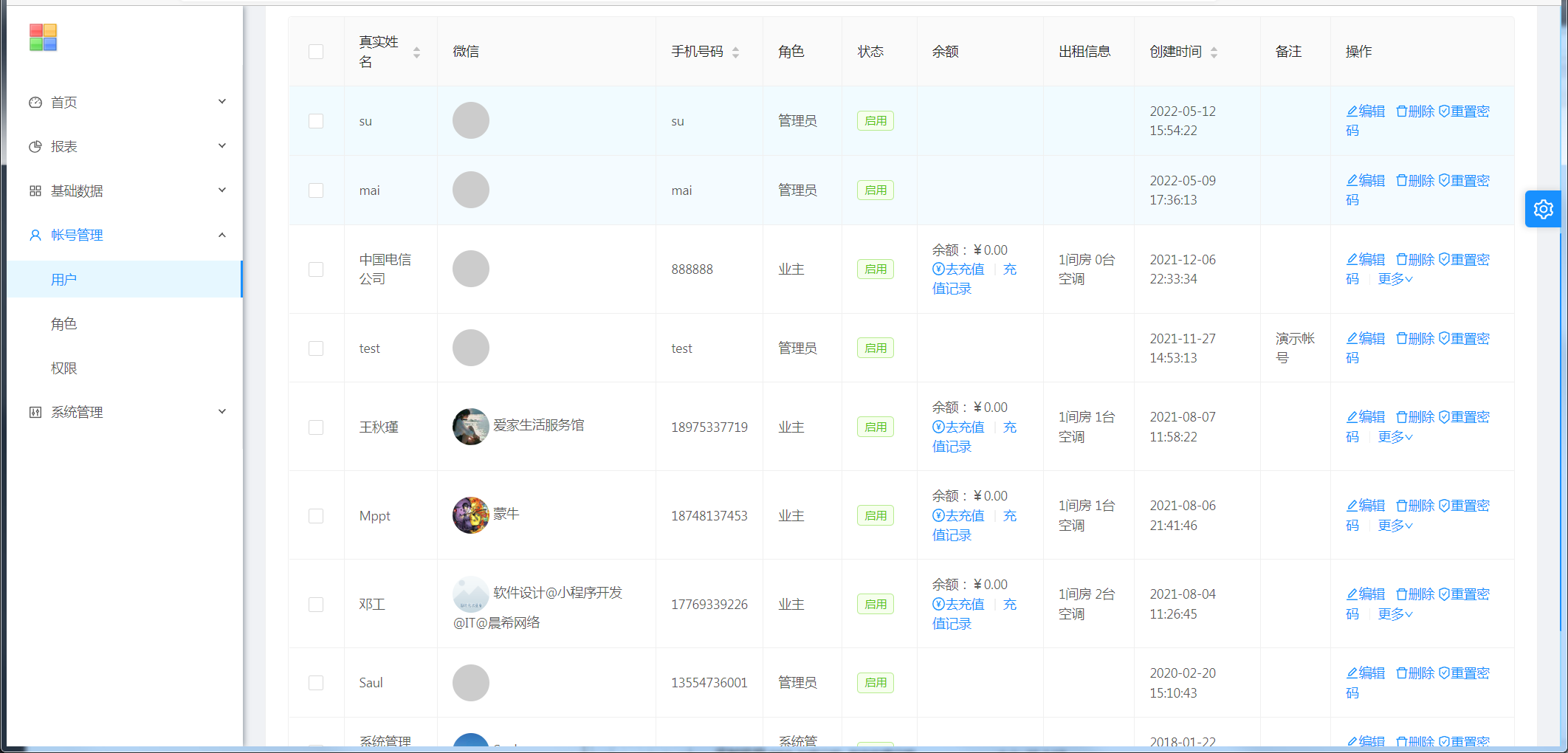
Task: Click the 基础数据 grid icon
Action: coord(35,191)
